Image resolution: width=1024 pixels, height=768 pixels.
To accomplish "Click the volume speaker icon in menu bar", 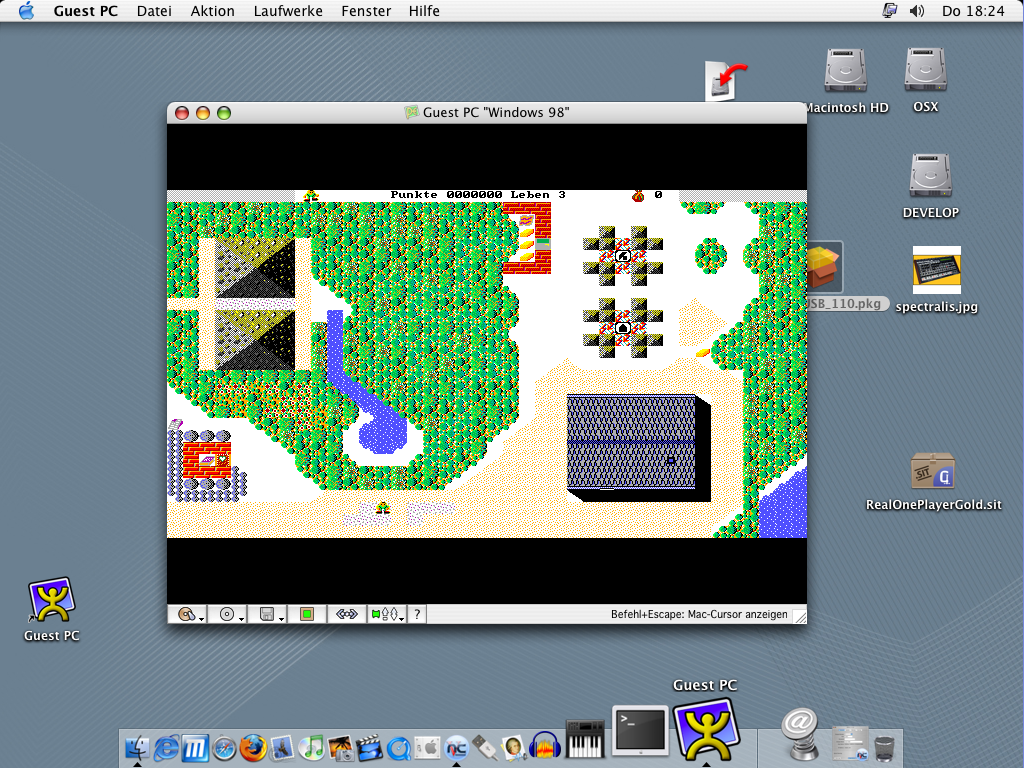I will click(x=917, y=11).
